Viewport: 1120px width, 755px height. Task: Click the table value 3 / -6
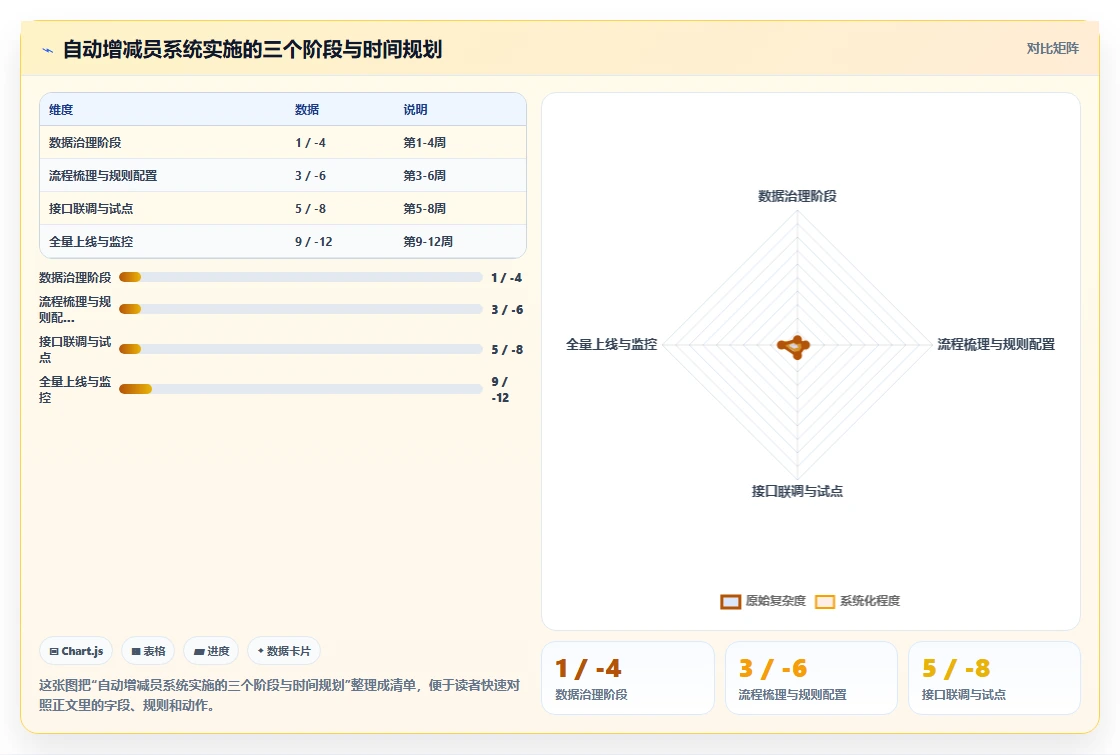point(310,176)
